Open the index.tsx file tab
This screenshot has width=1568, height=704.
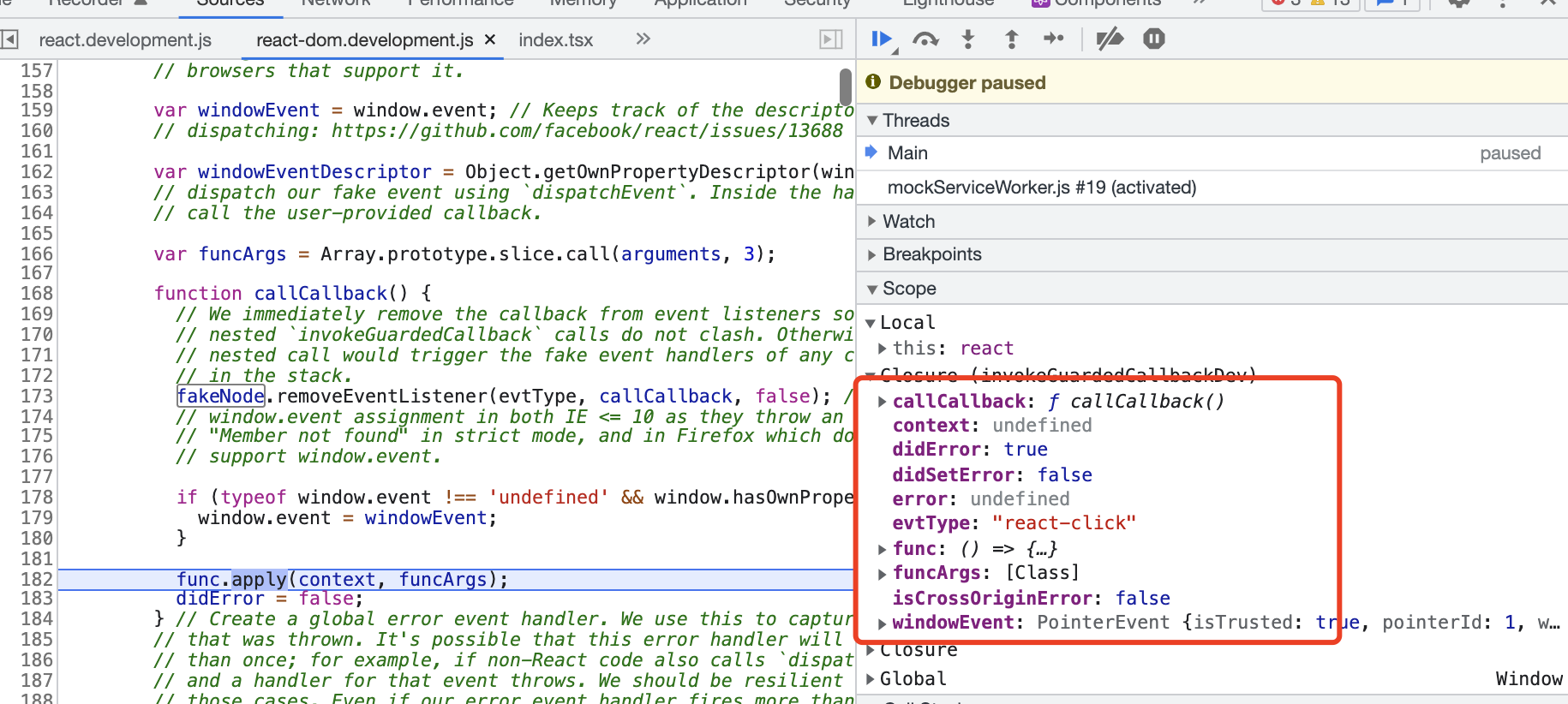[x=555, y=40]
